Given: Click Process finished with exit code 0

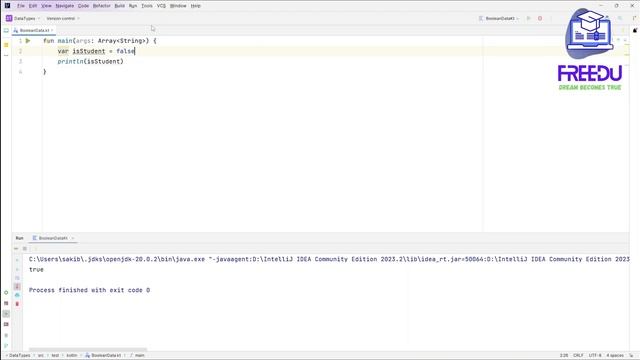Looking at the screenshot, I should click(x=89, y=290).
